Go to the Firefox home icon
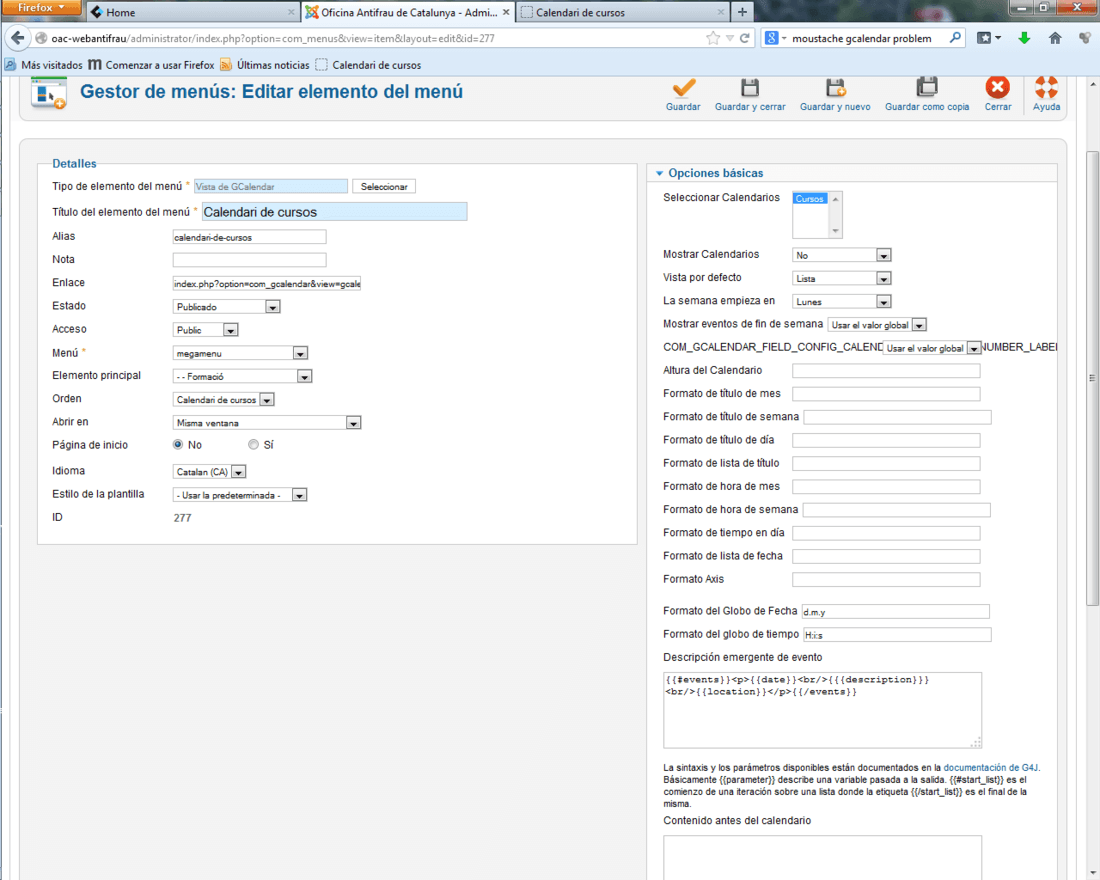The width and height of the screenshot is (1100, 880). point(1055,38)
